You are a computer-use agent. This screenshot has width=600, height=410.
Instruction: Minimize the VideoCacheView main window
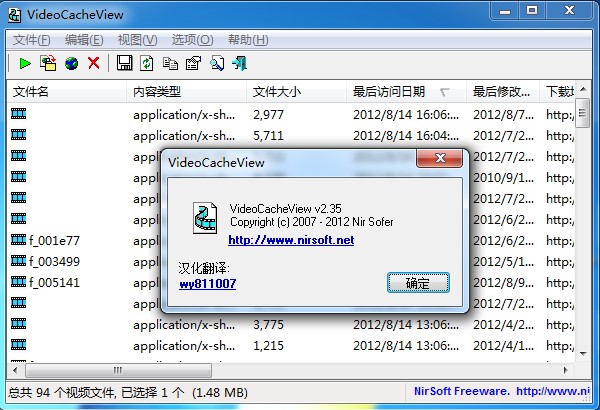click(x=505, y=11)
